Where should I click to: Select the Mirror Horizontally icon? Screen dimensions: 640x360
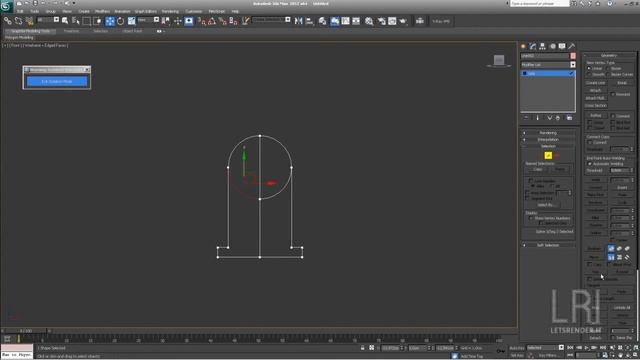(x=611, y=257)
